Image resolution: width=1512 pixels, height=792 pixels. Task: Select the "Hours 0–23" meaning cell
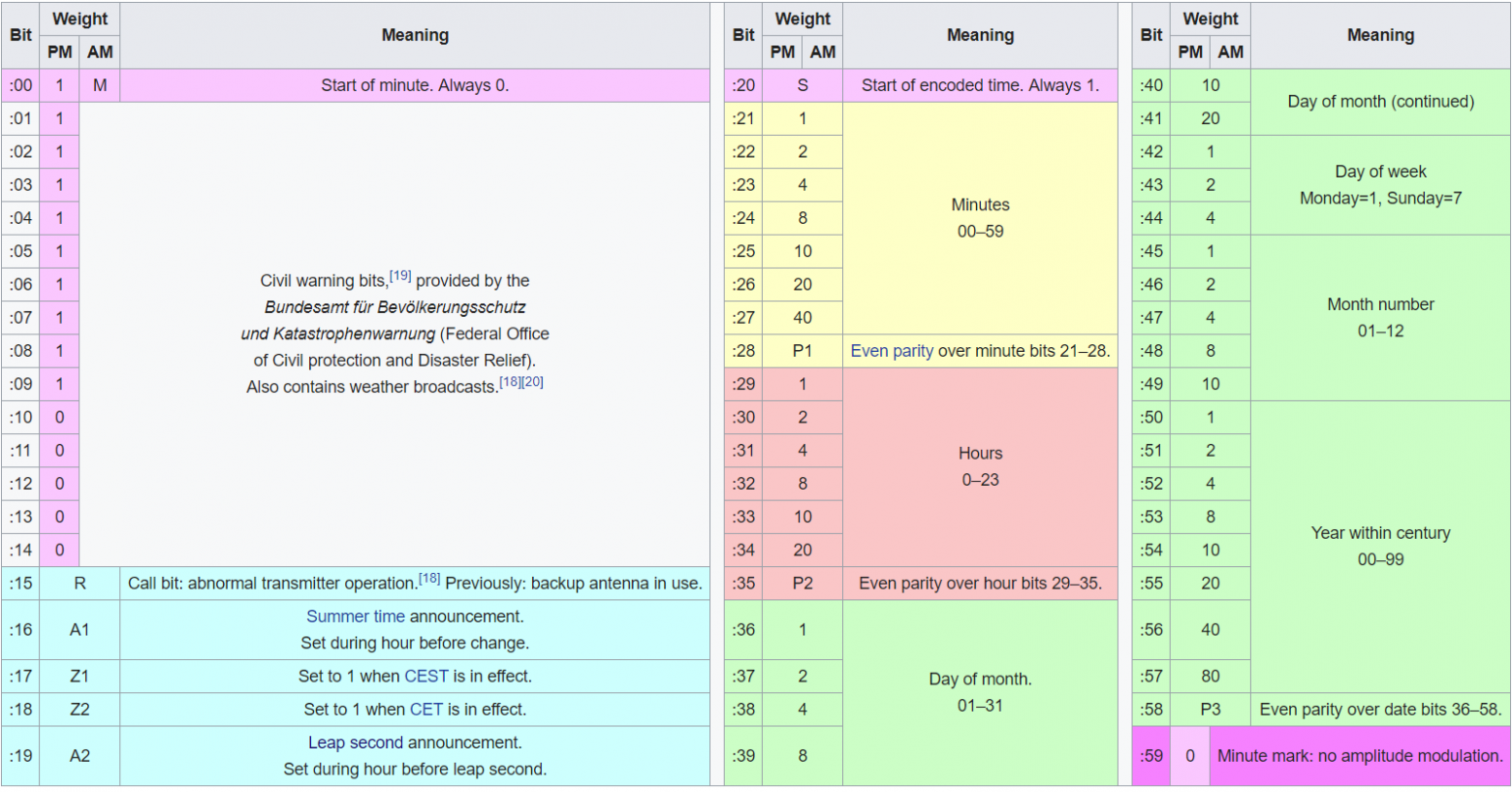click(x=981, y=467)
